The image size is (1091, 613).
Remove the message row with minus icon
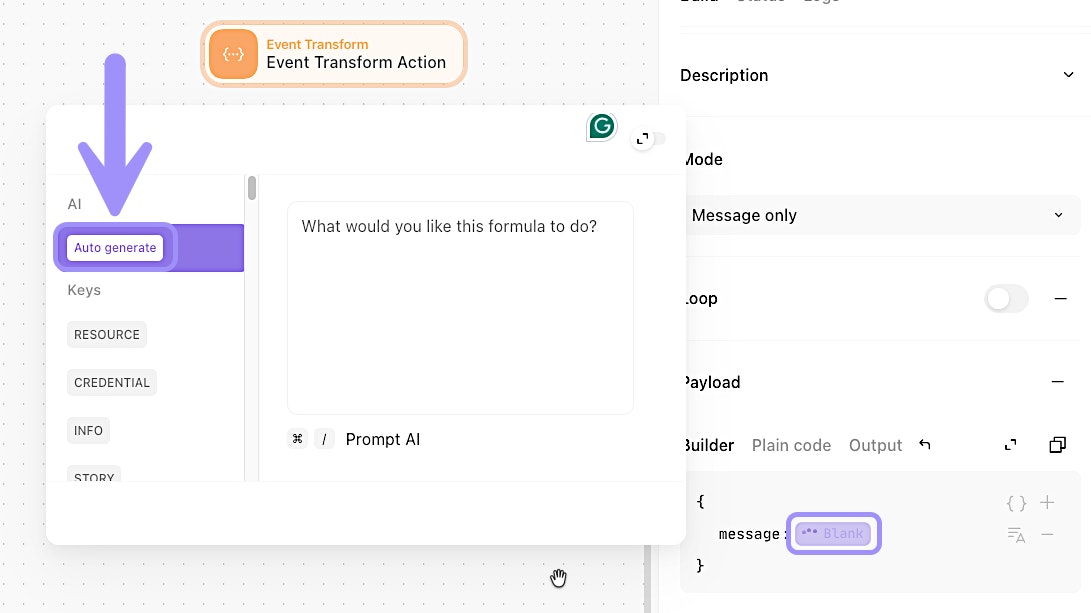[x=1047, y=535]
